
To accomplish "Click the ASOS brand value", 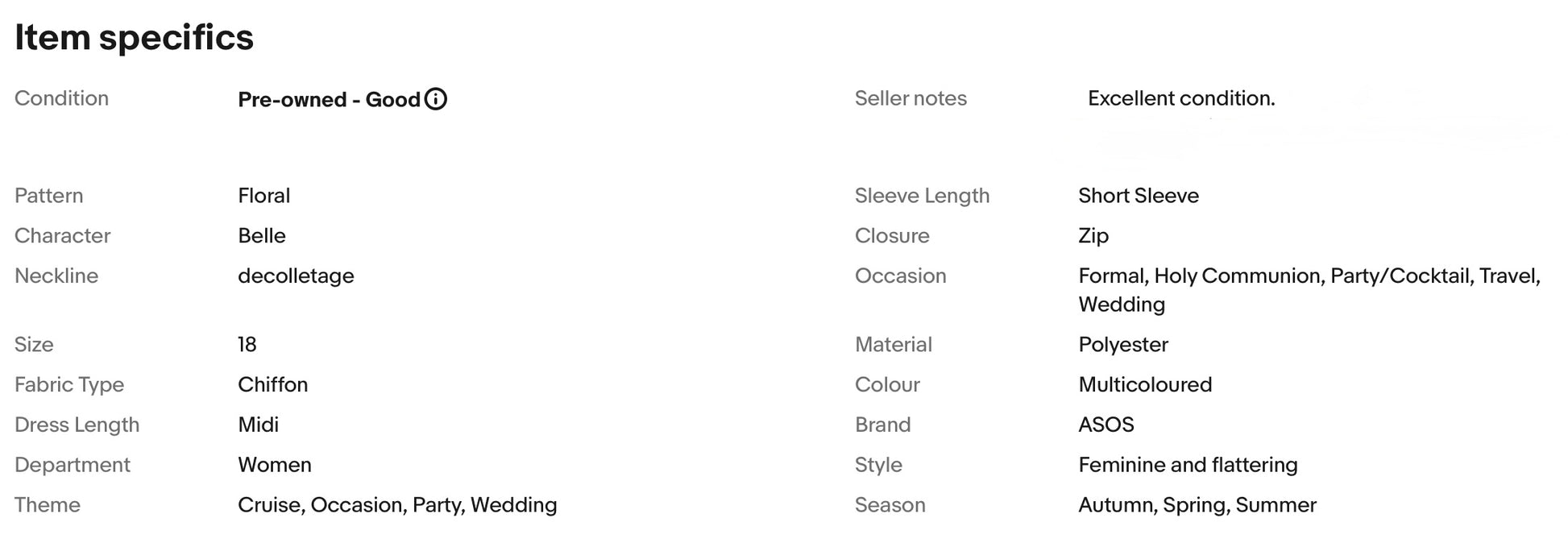I will click(1106, 425).
